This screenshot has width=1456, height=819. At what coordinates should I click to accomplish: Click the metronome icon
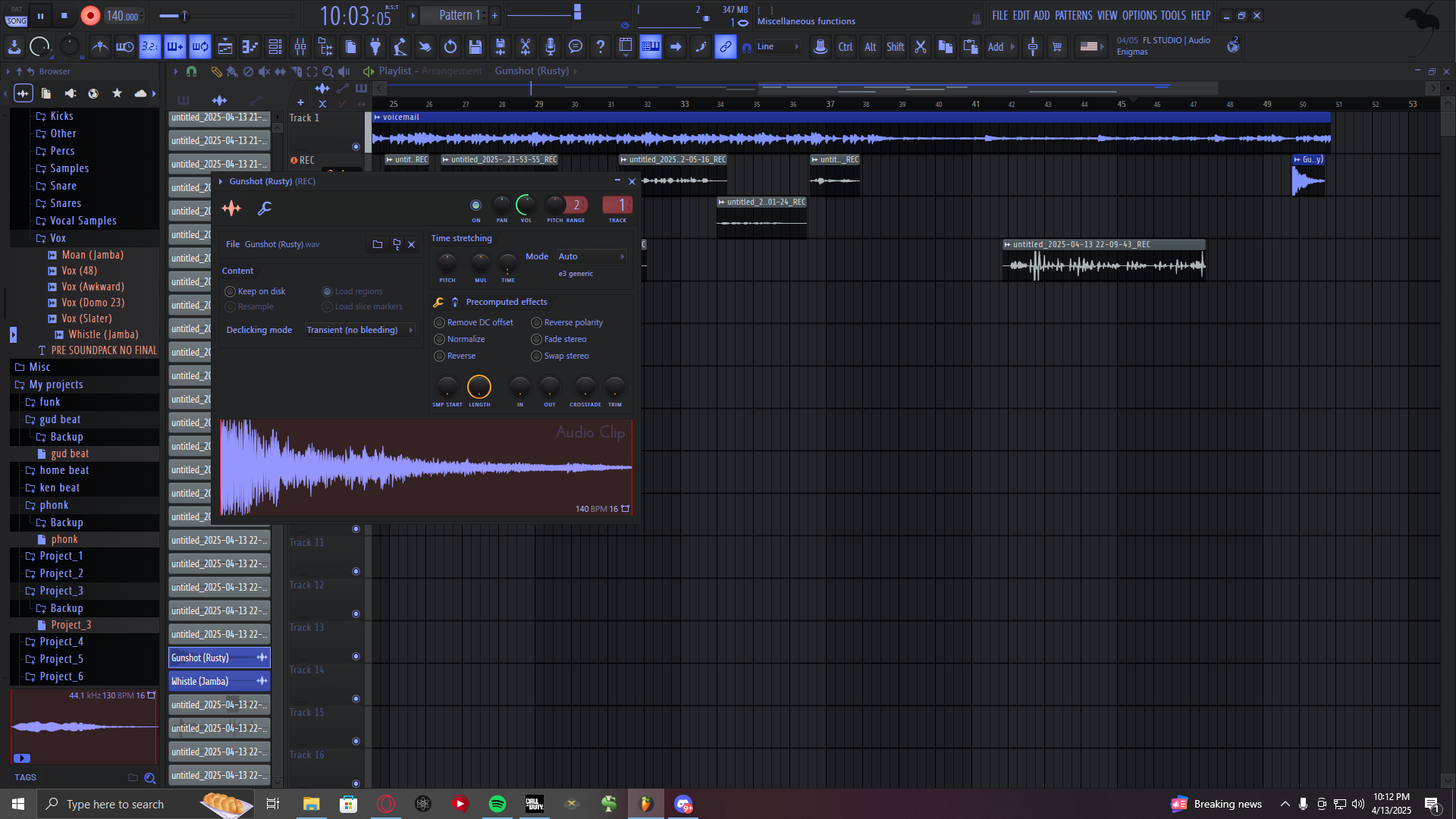pos(99,47)
